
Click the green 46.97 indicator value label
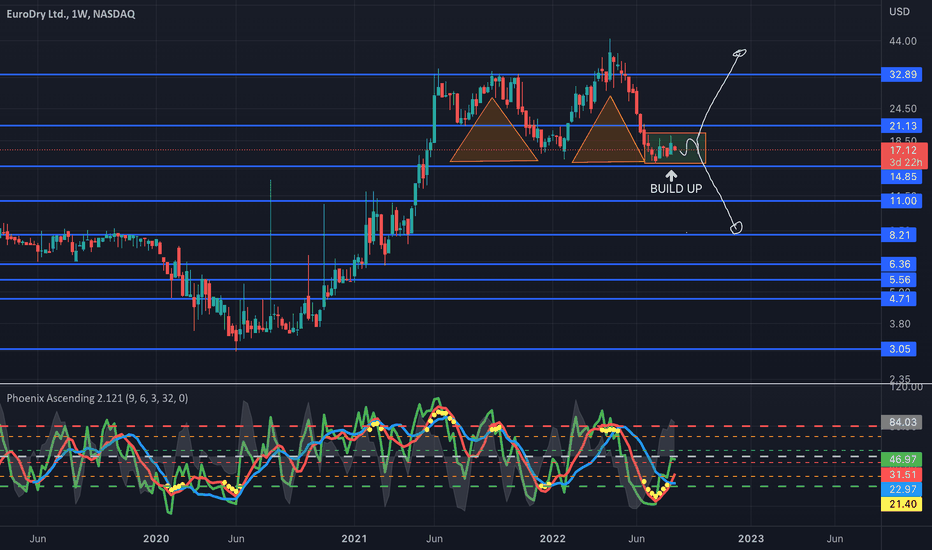click(902, 460)
